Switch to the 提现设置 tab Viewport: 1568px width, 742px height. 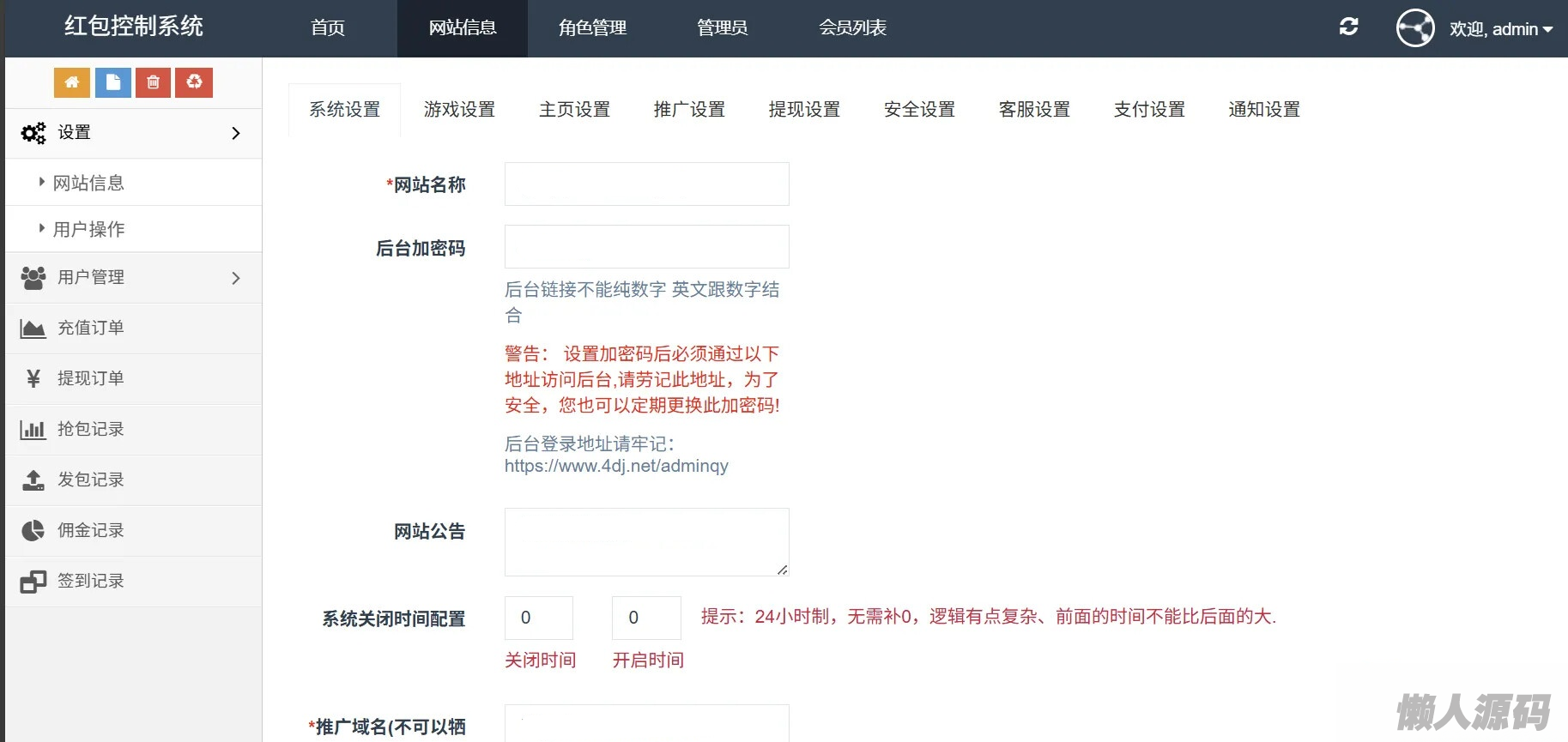(804, 110)
